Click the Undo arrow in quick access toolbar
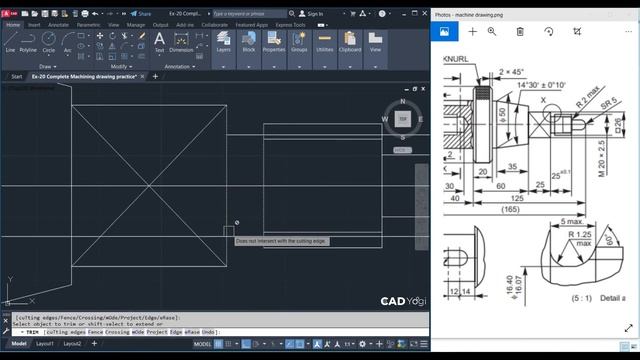640x360 pixels. [x=95, y=13]
